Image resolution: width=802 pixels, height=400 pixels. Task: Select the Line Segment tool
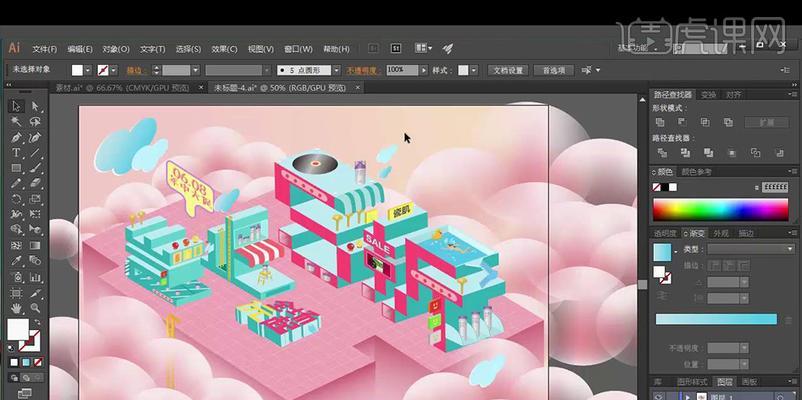click(35, 152)
